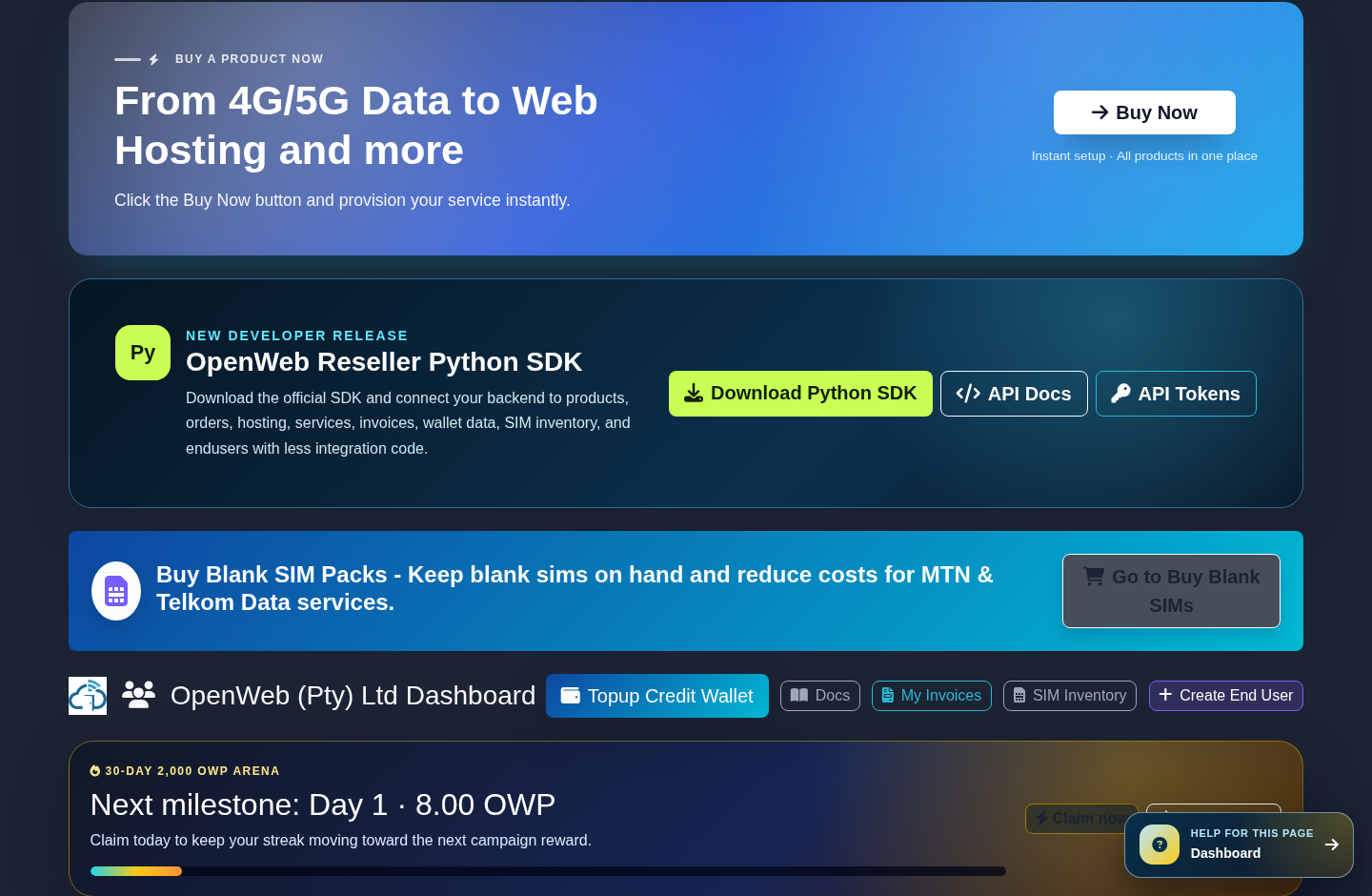Click the flame icon beside 30-DAY ARENA
Screen dimensions: 1372x896
(x=95, y=771)
